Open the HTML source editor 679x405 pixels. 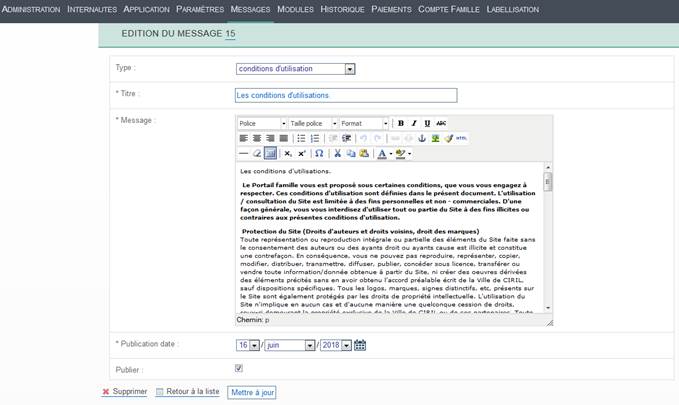tap(461, 138)
